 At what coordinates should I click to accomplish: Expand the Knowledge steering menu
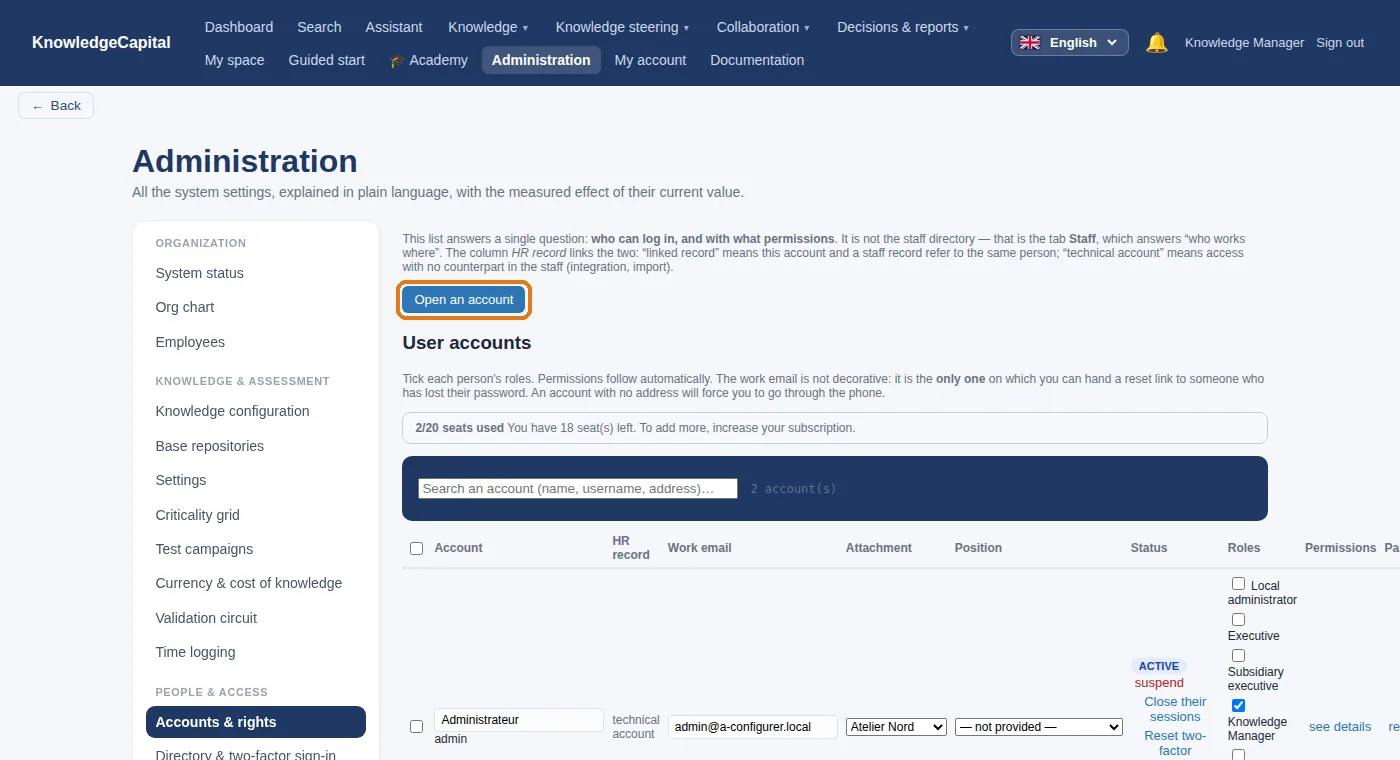click(x=622, y=27)
